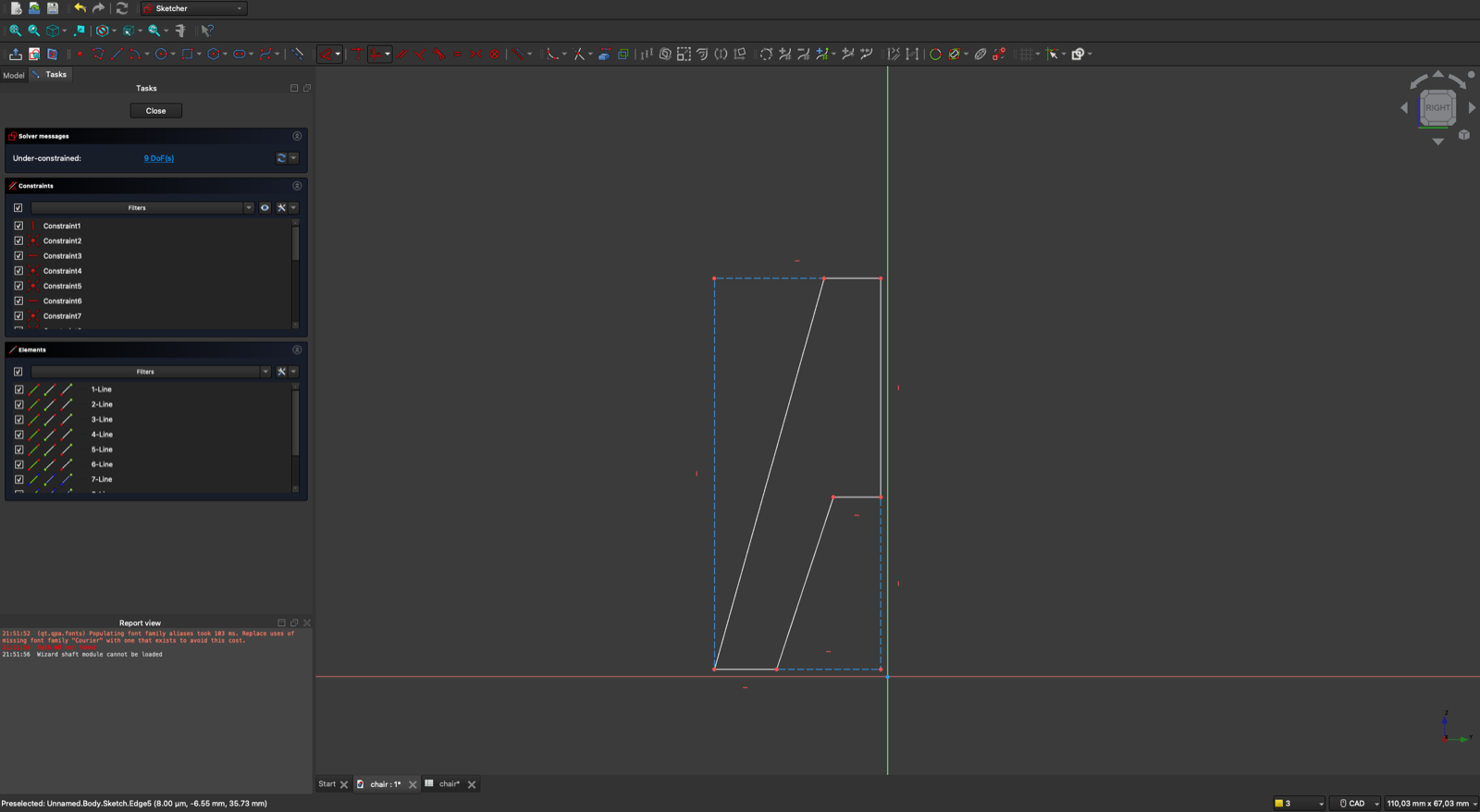The image size is (1480, 812).
Task: Toggle checkbox for 5-Line element
Action: click(x=18, y=449)
